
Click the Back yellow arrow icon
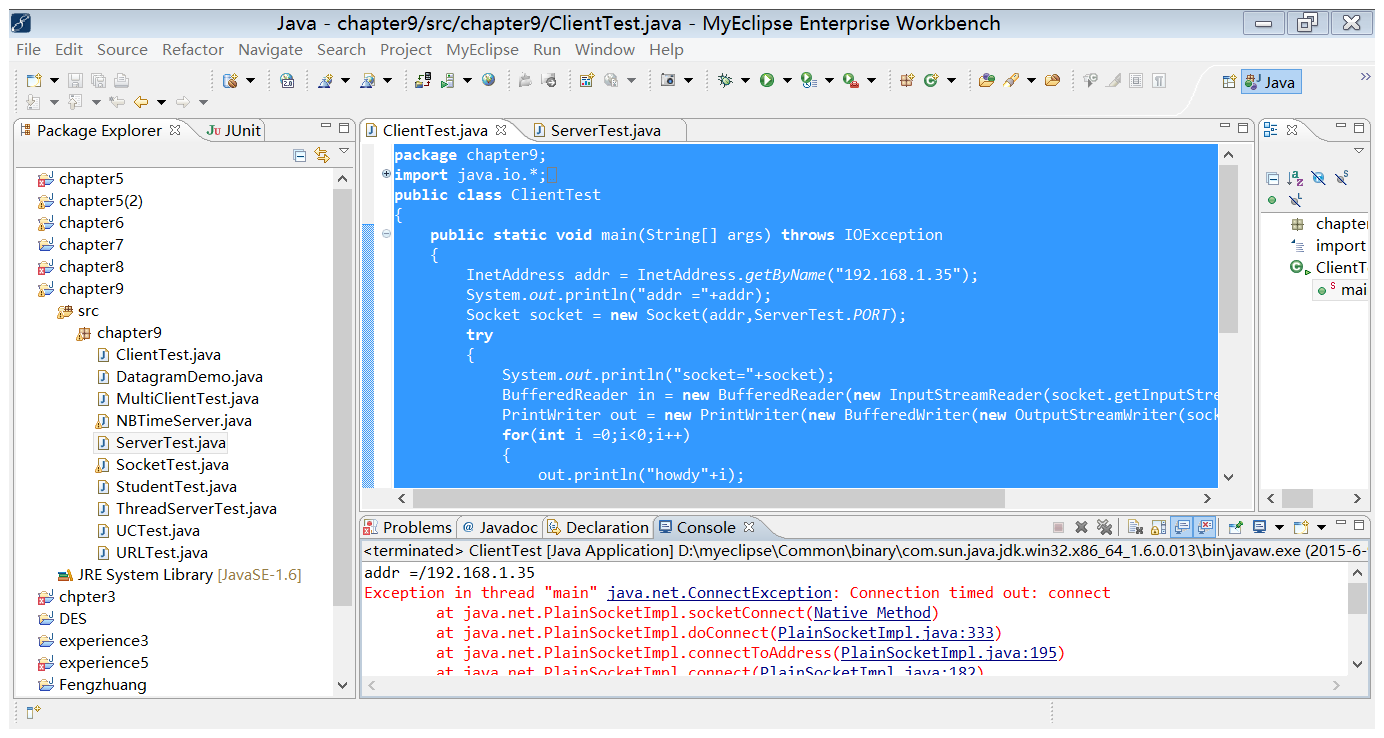pos(141,102)
